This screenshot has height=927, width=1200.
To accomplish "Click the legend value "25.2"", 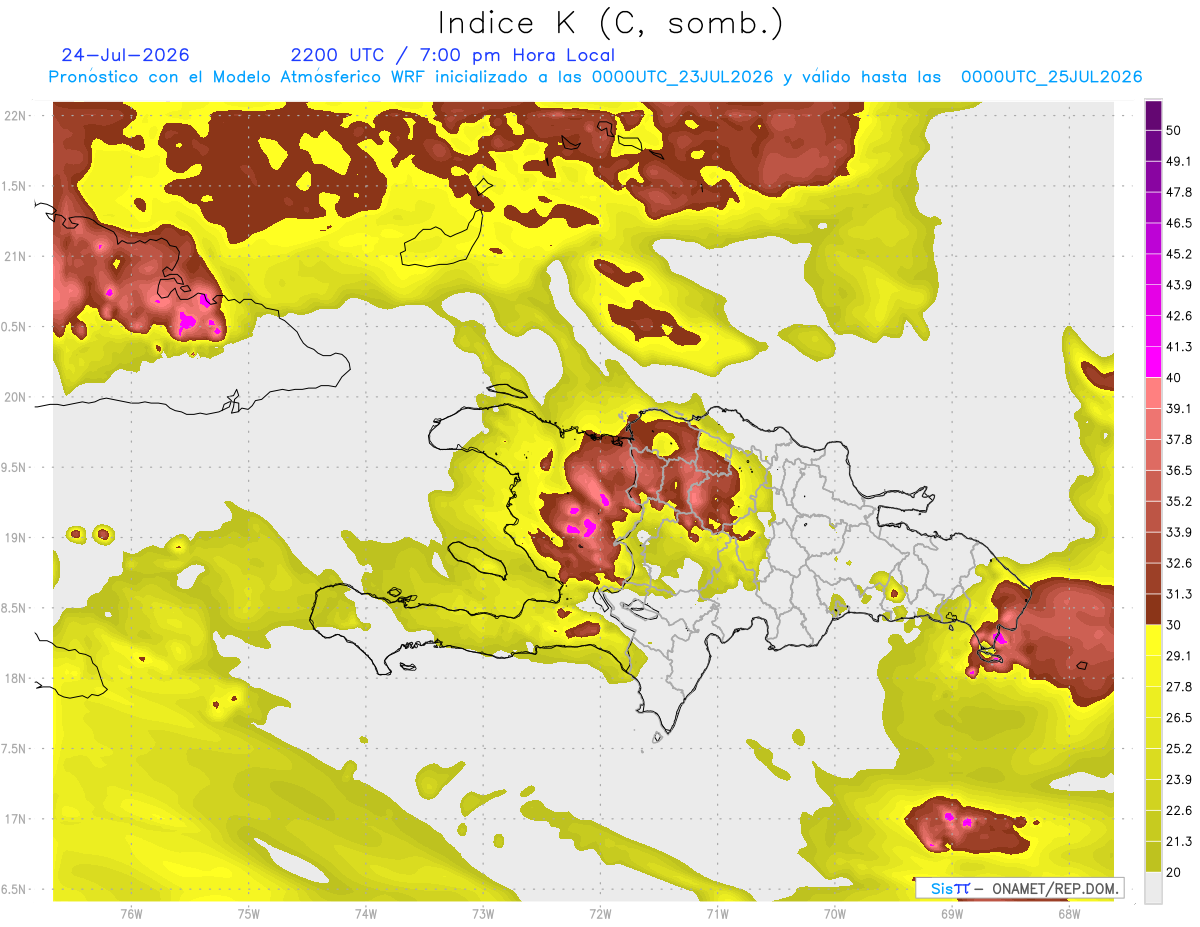I will coord(1180,748).
